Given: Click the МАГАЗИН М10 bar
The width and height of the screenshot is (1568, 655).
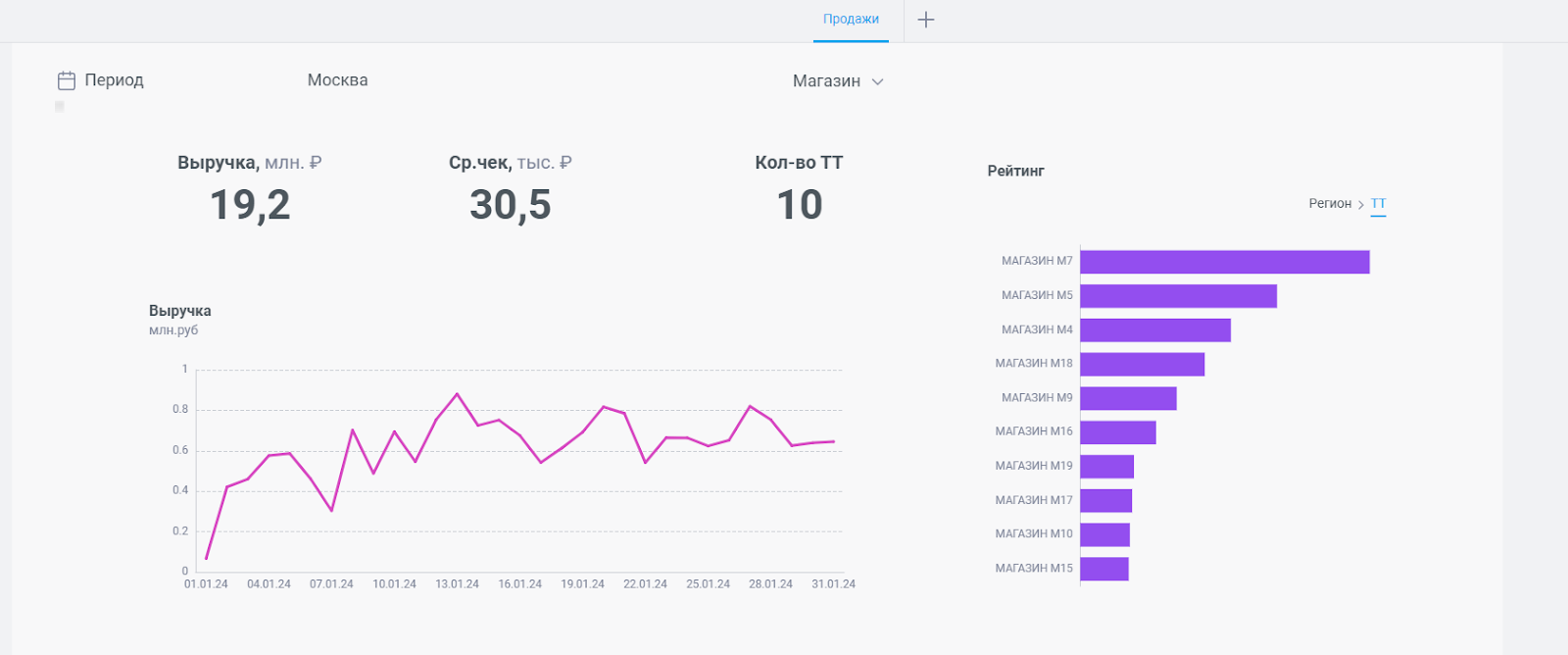Looking at the screenshot, I should tap(1105, 534).
